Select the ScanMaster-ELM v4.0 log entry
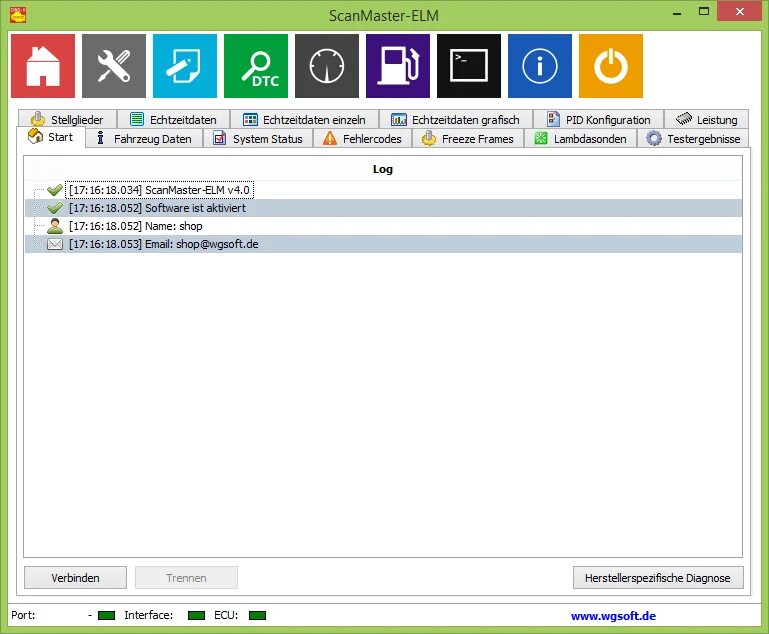The height and width of the screenshot is (634, 769). pyautogui.click(x=159, y=190)
